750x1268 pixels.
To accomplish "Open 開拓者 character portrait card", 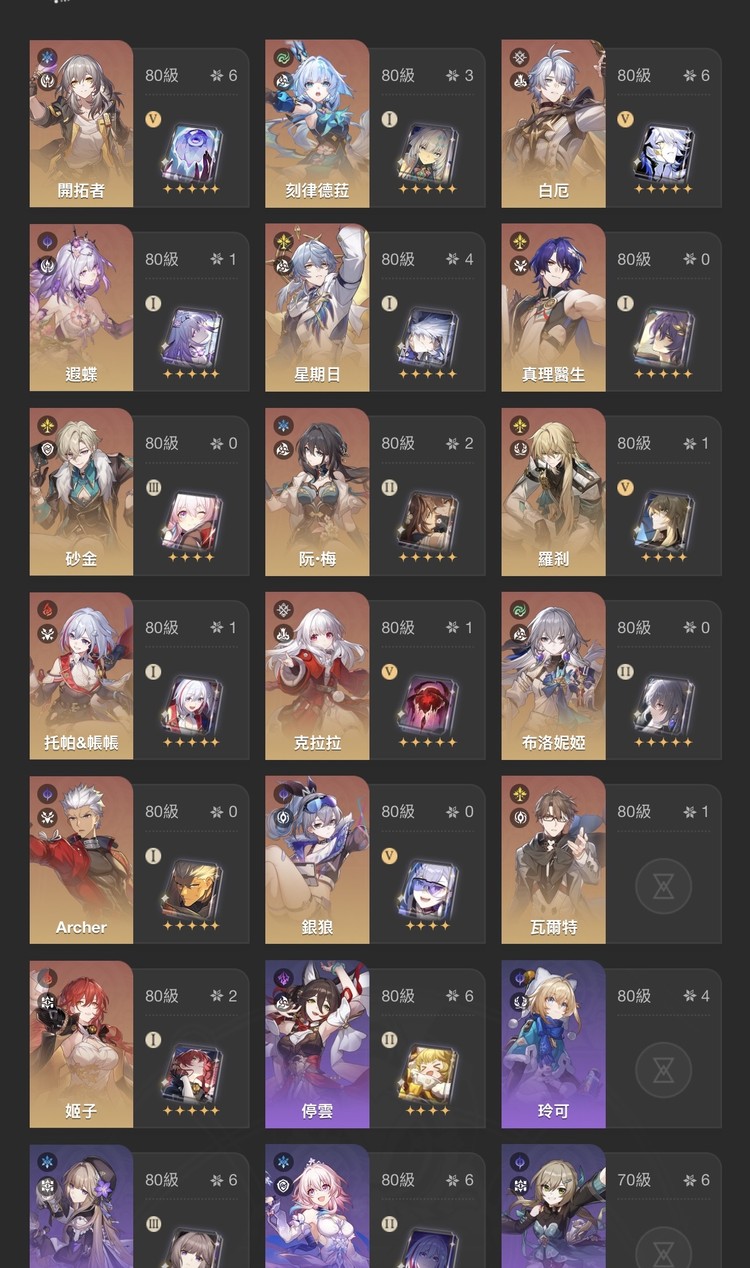I will point(81,124).
